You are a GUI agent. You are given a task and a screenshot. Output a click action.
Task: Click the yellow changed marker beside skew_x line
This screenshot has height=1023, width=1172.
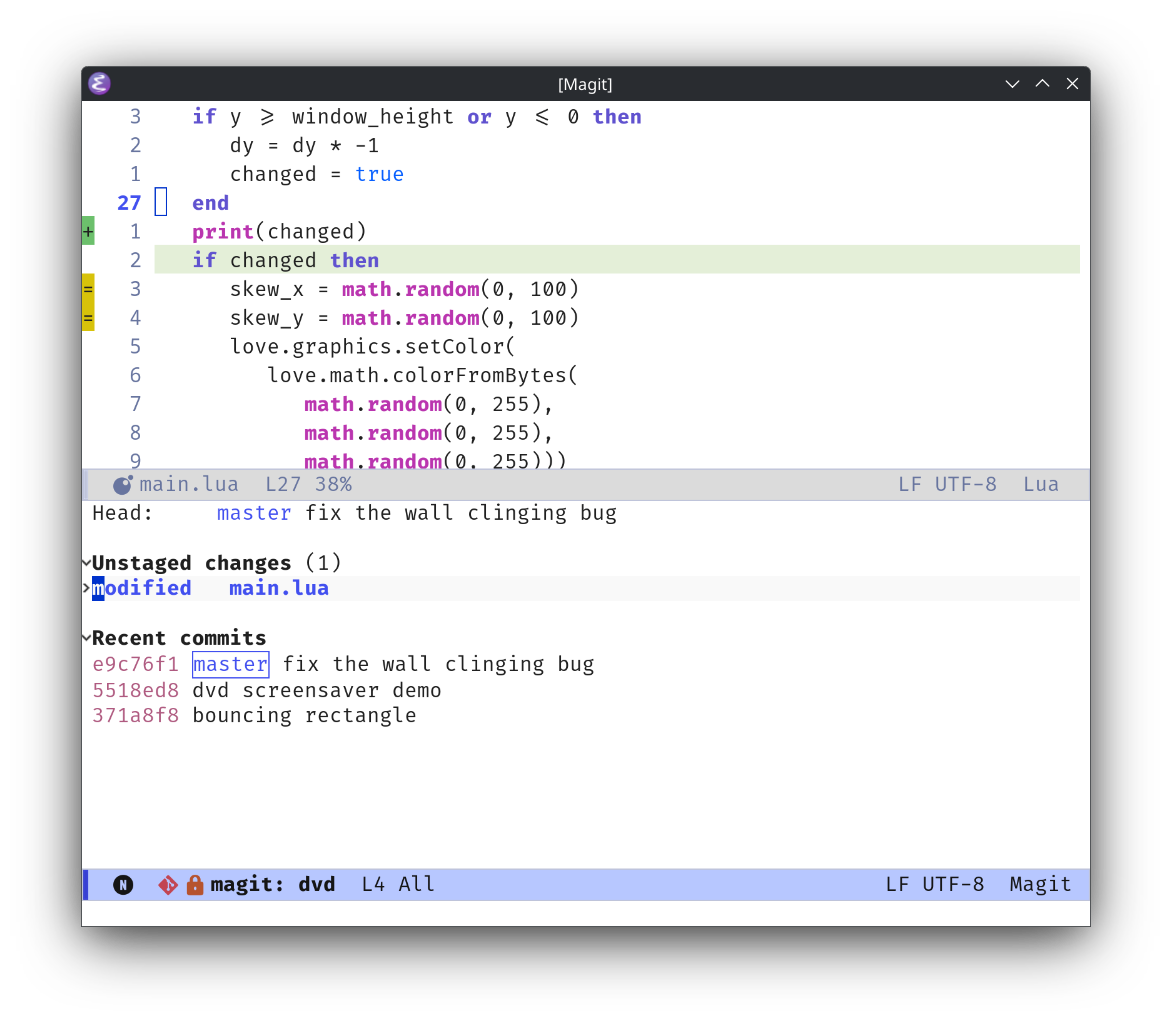coord(88,288)
